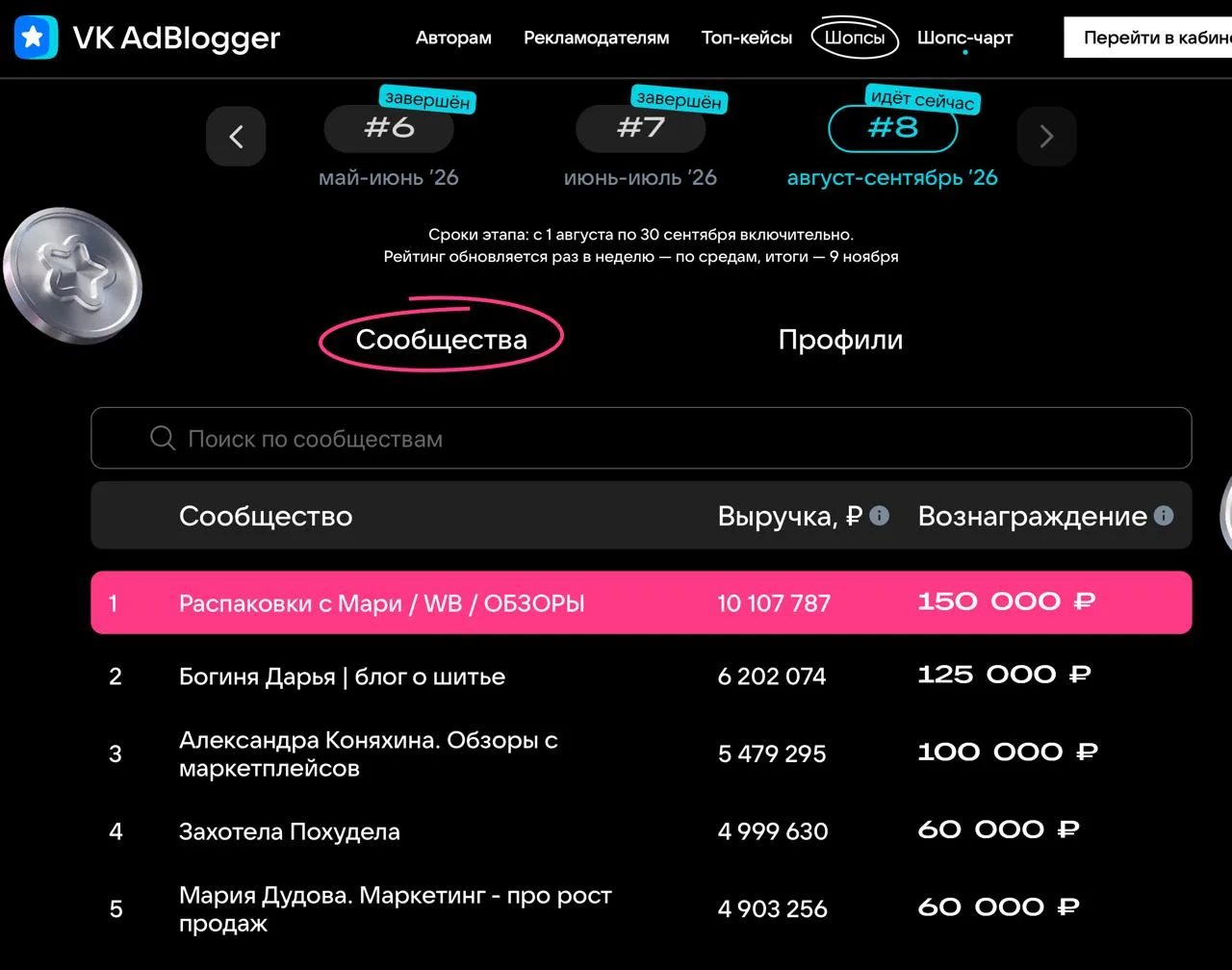The height and width of the screenshot is (970, 1232).
Task: Open the Шопсы menu item
Action: [855, 38]
